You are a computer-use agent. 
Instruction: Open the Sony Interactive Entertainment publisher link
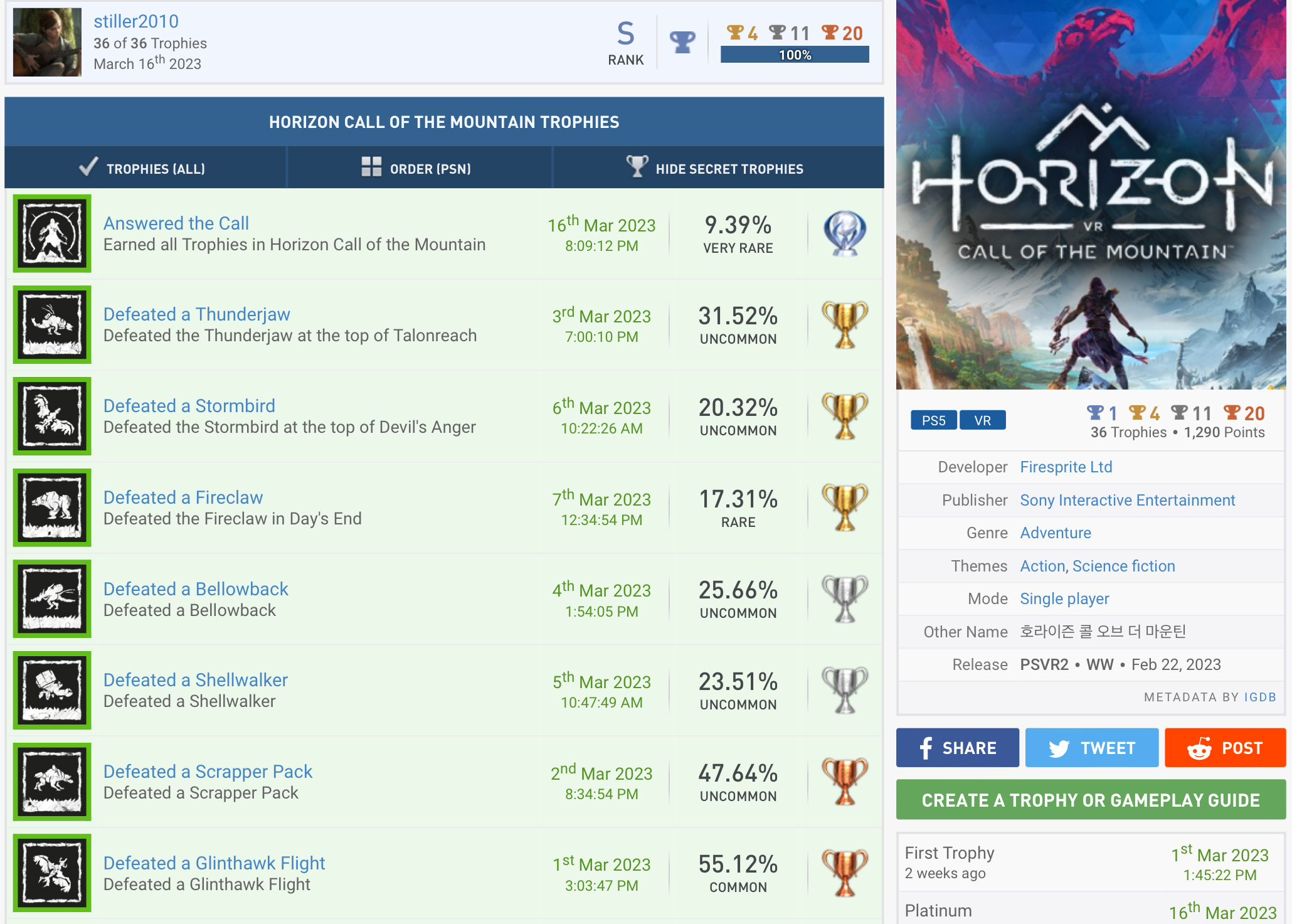pyautogui.click(x=1128, y=500)
